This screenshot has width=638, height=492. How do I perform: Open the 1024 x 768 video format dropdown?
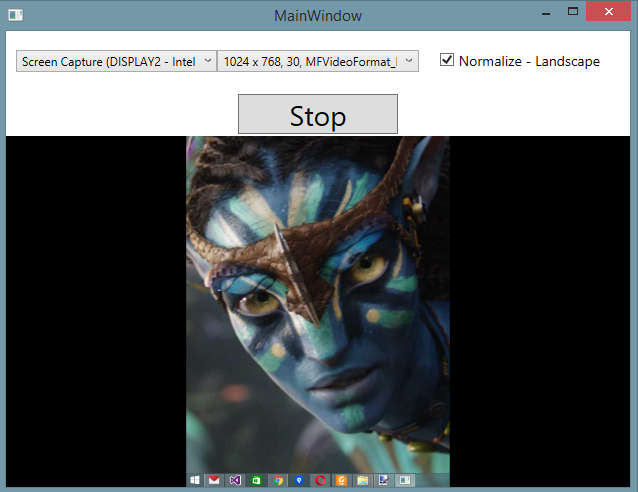click(318, 61)
